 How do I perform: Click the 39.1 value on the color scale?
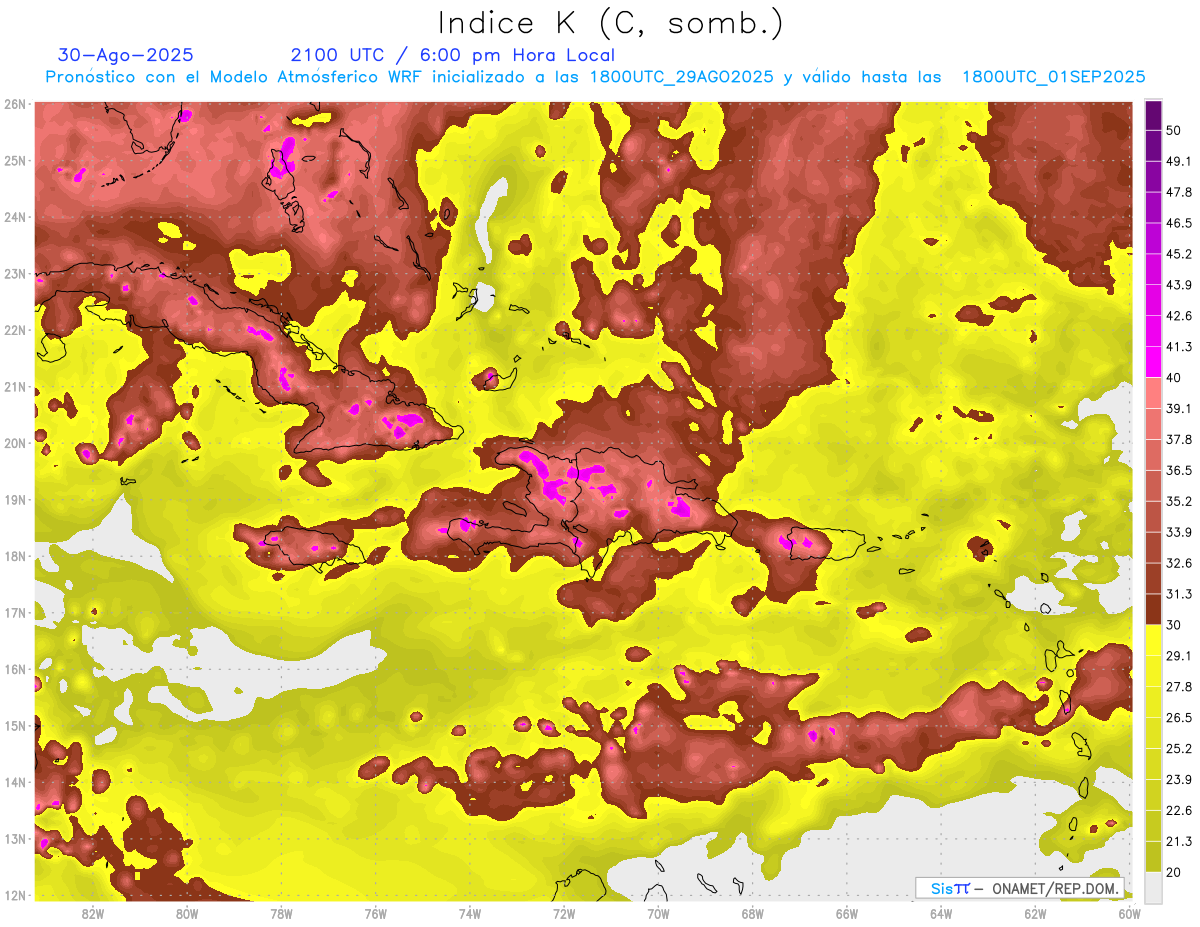click(x=1178, y=408)
